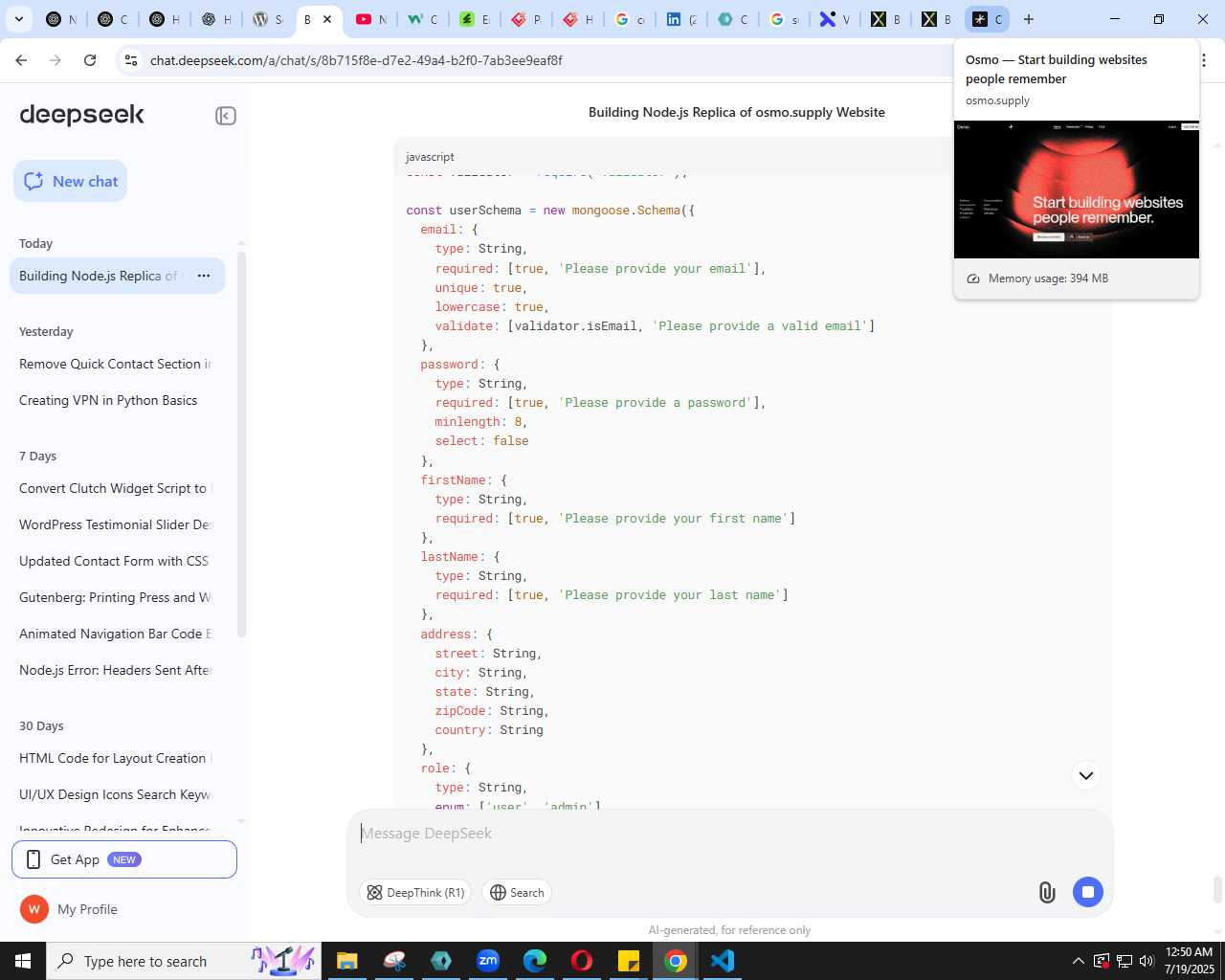The width and height of the screenshot is (1225, 980).
Task: Switch to the WordPress tab
Action: pyautogui.click(x=267, y=19)
